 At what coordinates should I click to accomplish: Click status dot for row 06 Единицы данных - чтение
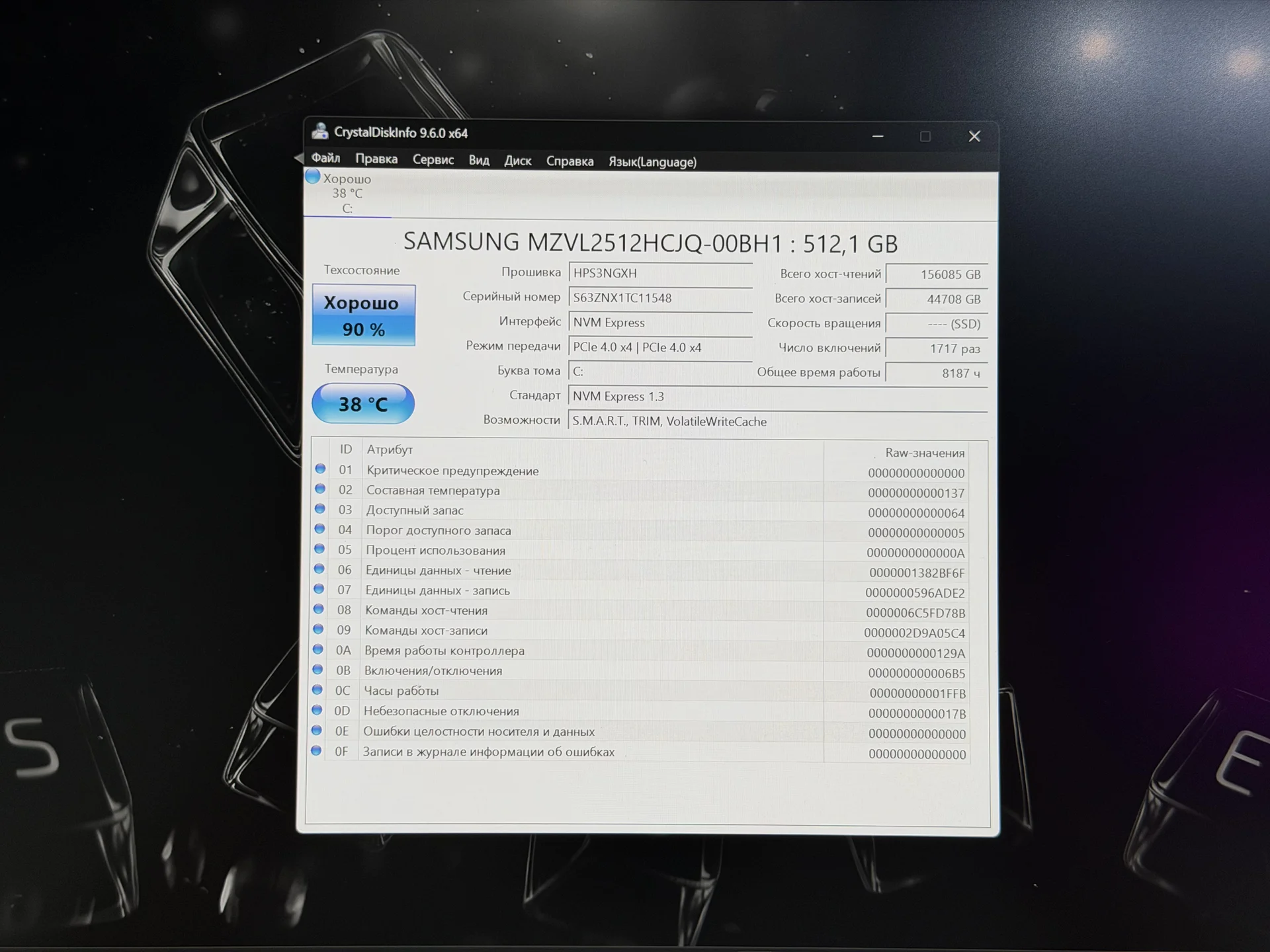click(319, 569)
